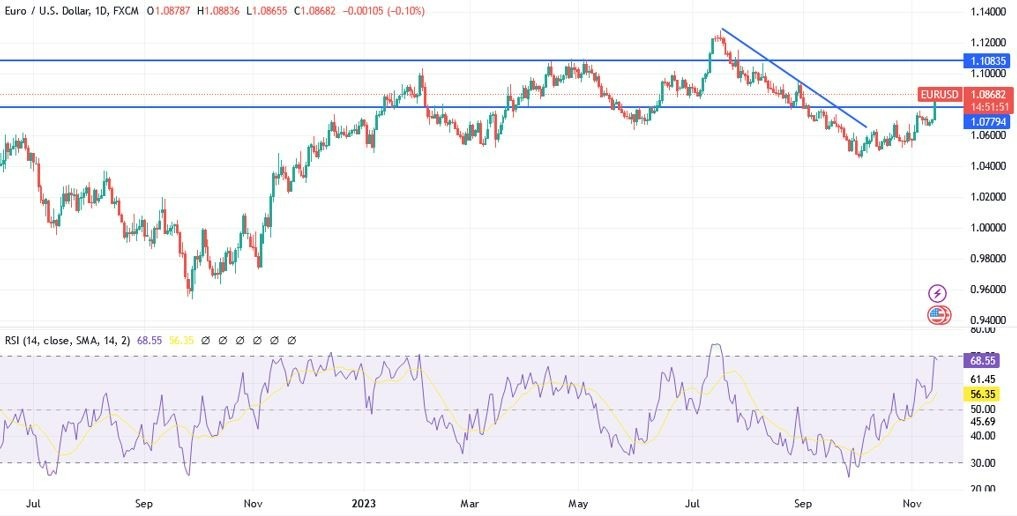Click the purple lightning bolt icon
1017x516 pixels.
pyautogui.click(x=937, y=293)
